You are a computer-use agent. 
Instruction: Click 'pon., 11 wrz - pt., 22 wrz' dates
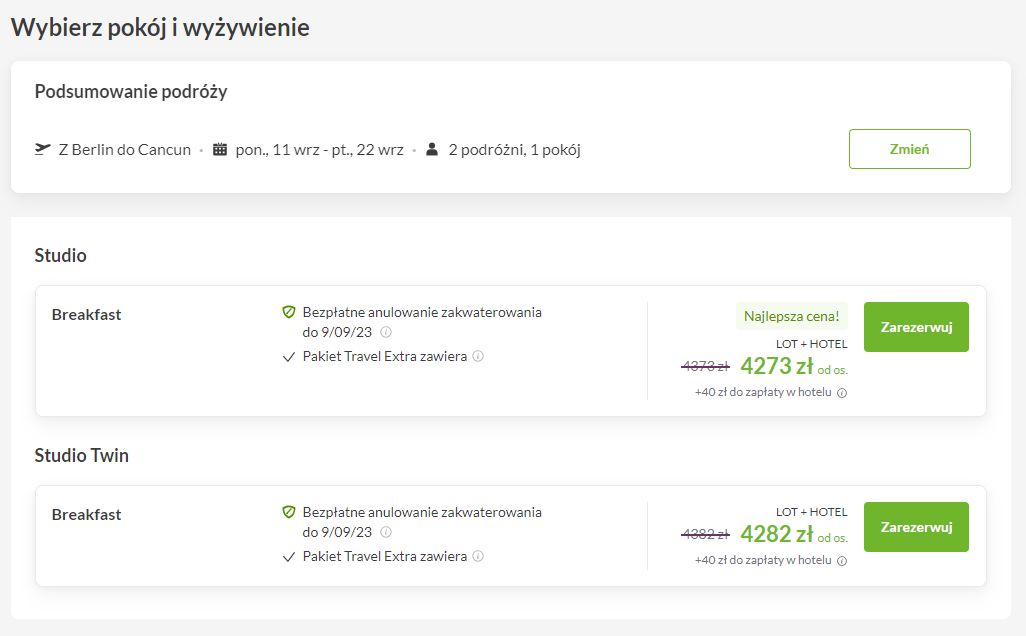click(319, 150)
